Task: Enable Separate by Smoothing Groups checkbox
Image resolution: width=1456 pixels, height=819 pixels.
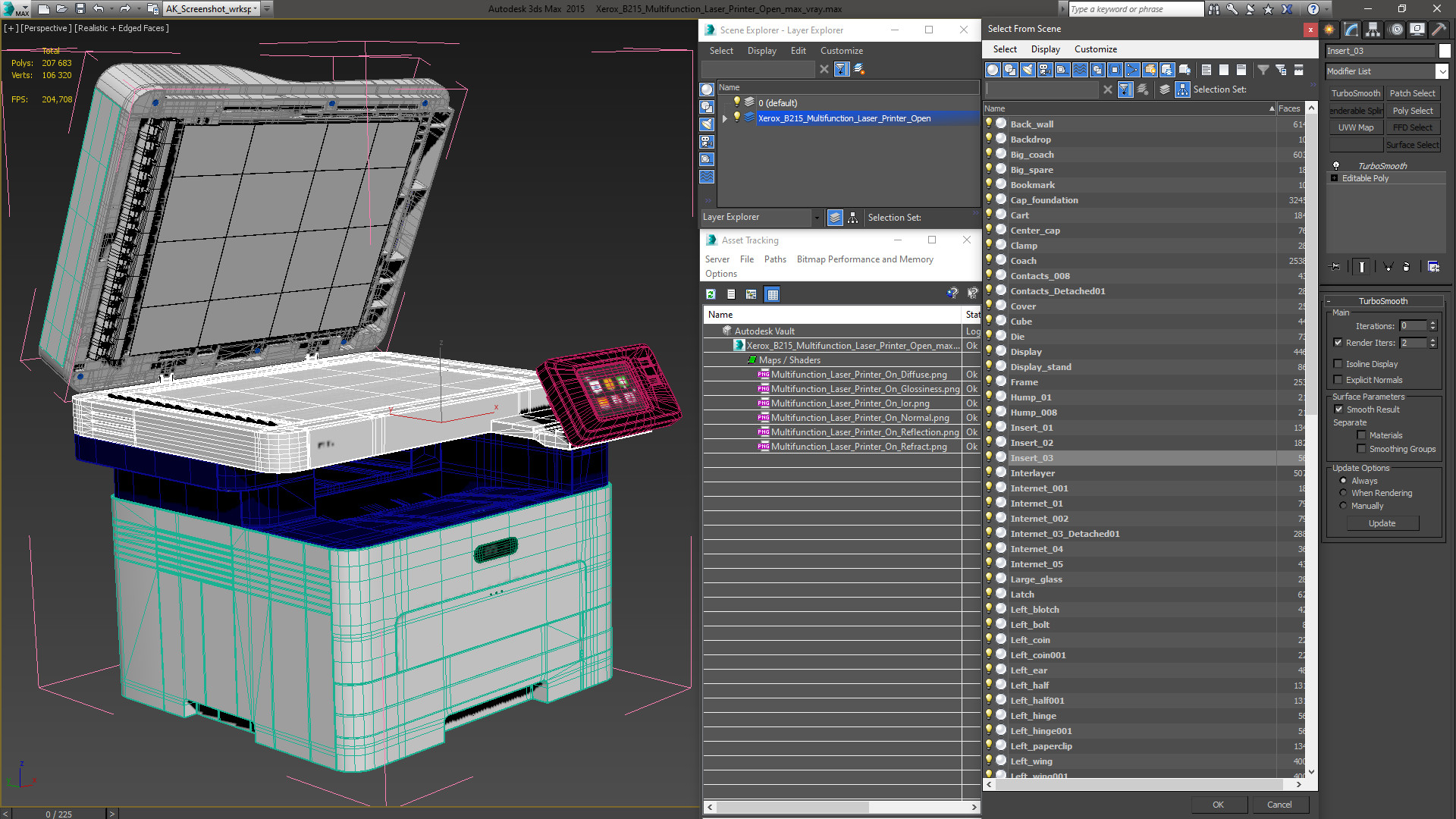Action: (x=1361, y=449)
